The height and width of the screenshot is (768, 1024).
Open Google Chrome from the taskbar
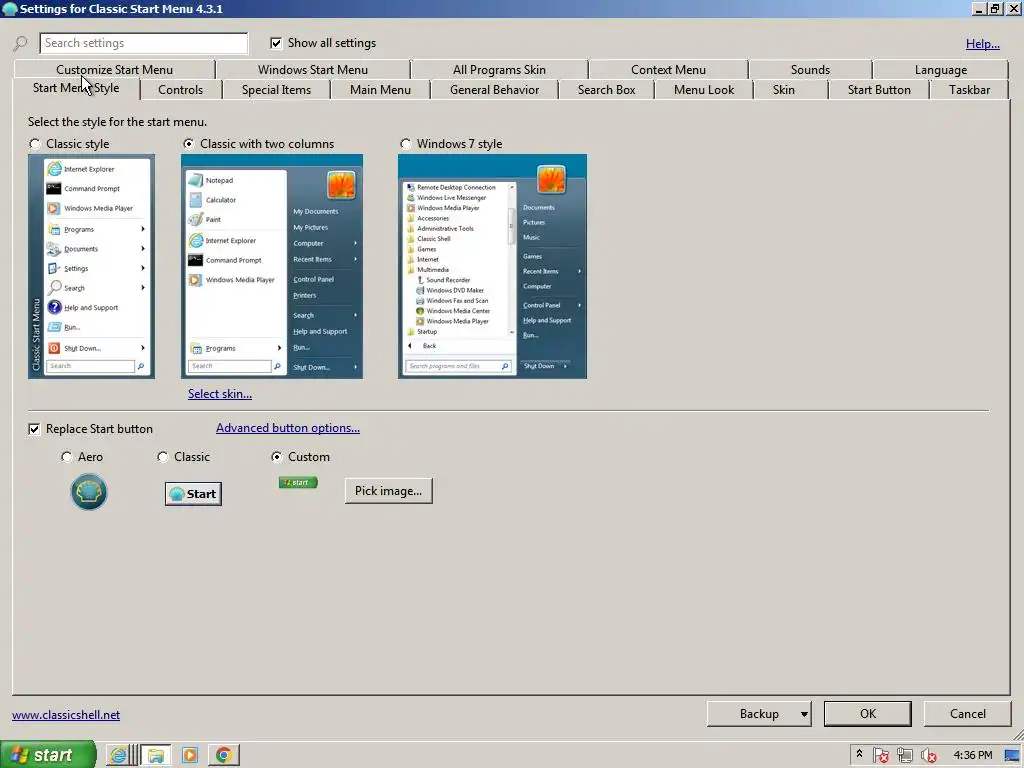(224, 755)
